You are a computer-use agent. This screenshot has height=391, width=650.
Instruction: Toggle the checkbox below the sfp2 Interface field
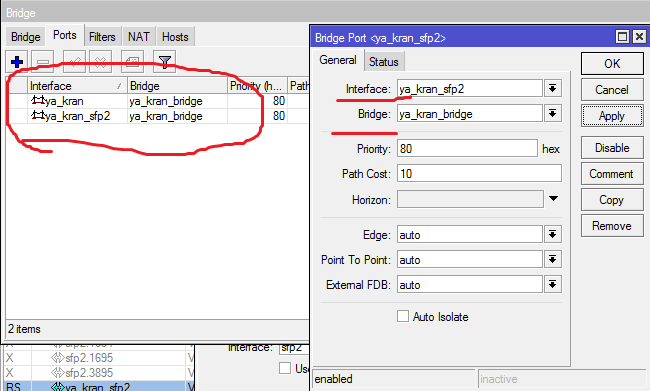point(285,368)
